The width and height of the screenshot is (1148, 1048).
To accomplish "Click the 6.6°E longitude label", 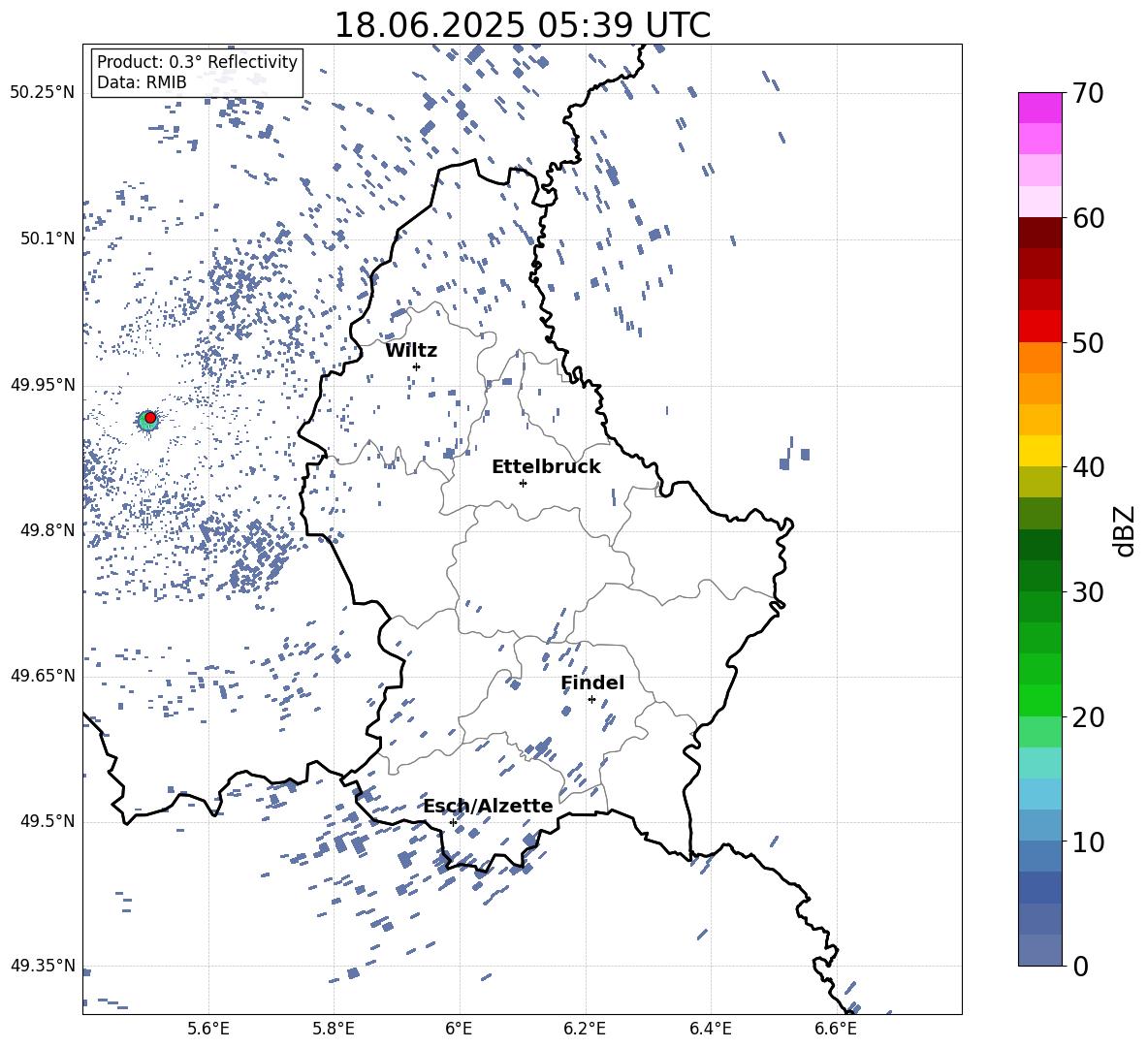I will [836, 1029].
